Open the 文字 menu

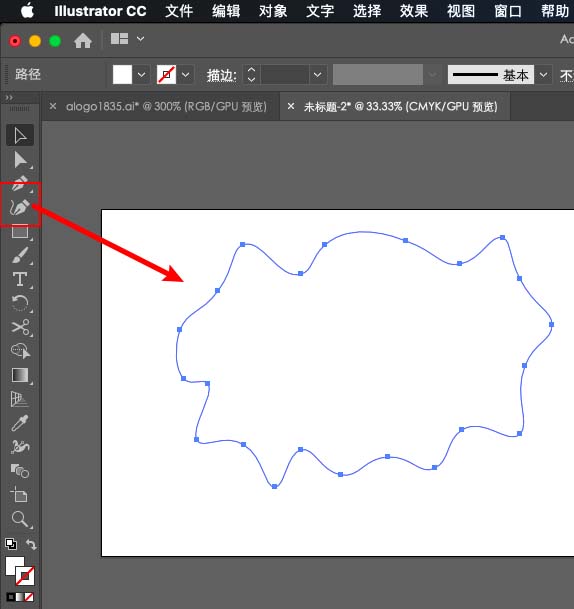point(320,11)
